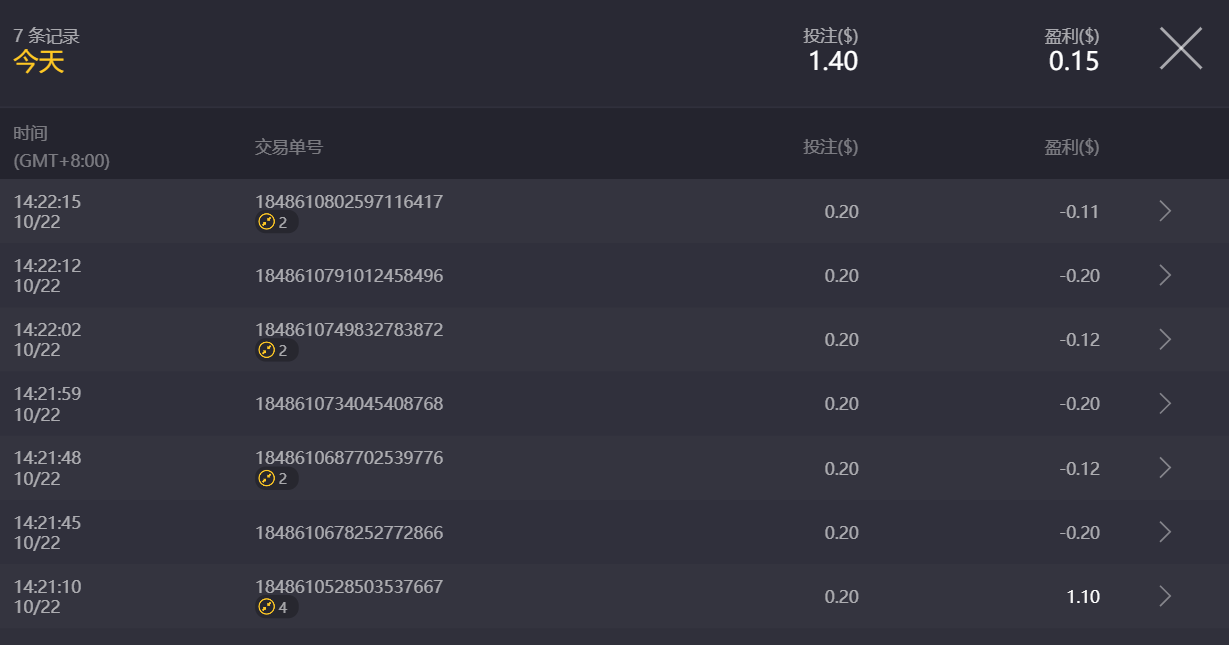
Task: Select transaction number 1848610678252772866
Action: [x=349, y=533]
